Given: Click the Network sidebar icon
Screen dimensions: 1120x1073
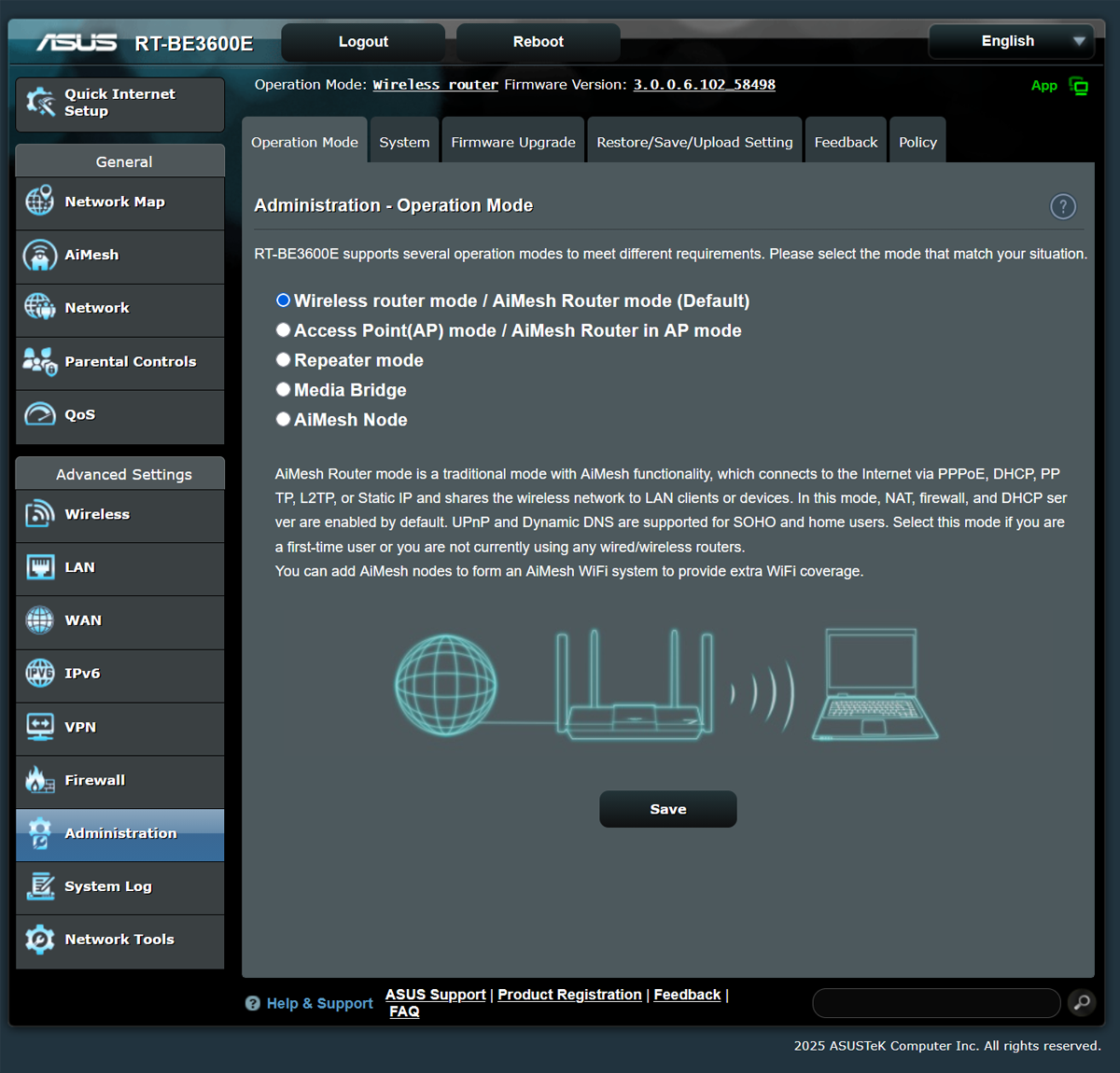Looking at the screenshot, I should (39, 306).
